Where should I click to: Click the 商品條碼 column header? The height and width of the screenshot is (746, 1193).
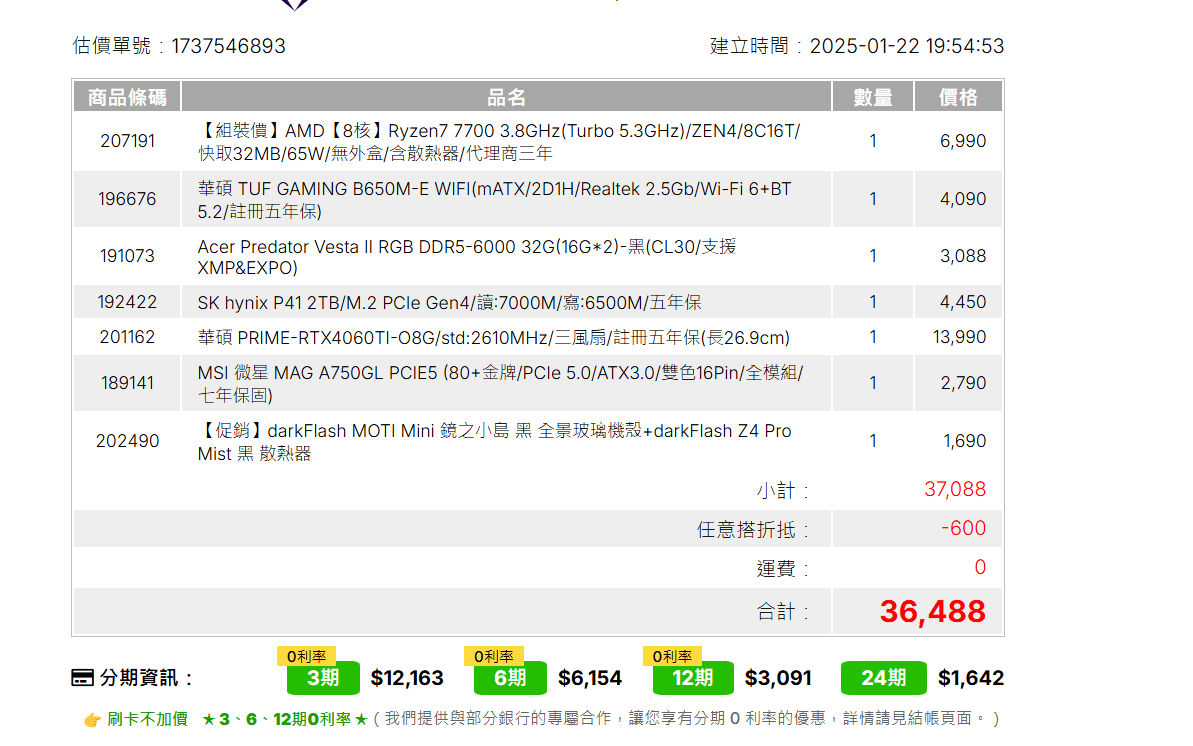127,97
